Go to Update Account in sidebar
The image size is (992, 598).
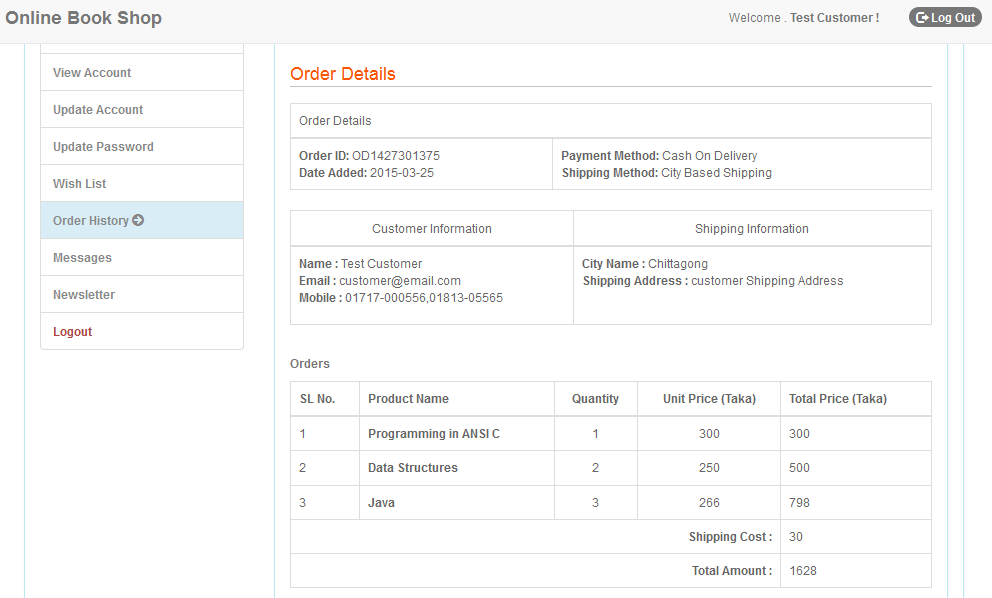[x=98, y=110]
